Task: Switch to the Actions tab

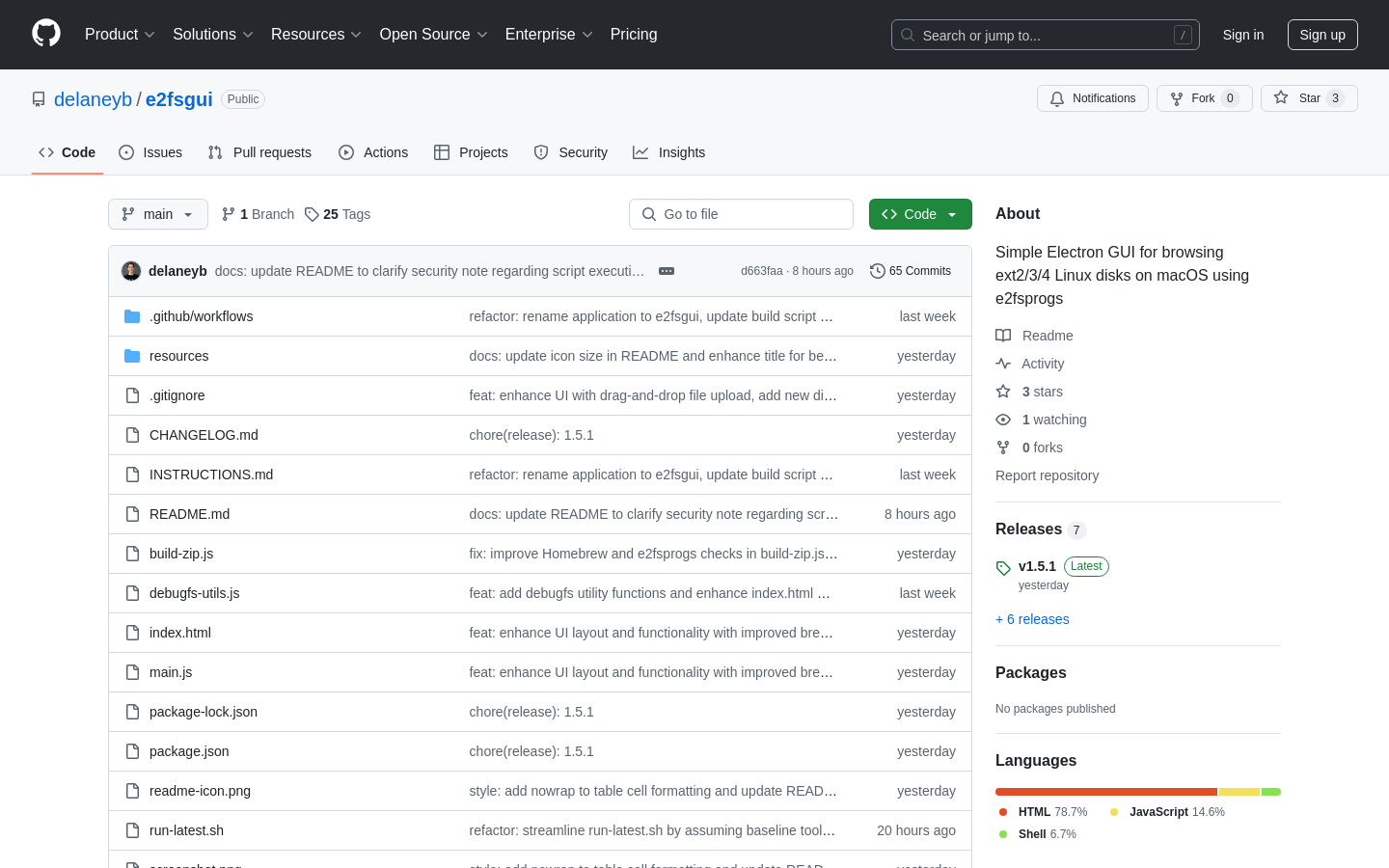Action: [373, 152]
